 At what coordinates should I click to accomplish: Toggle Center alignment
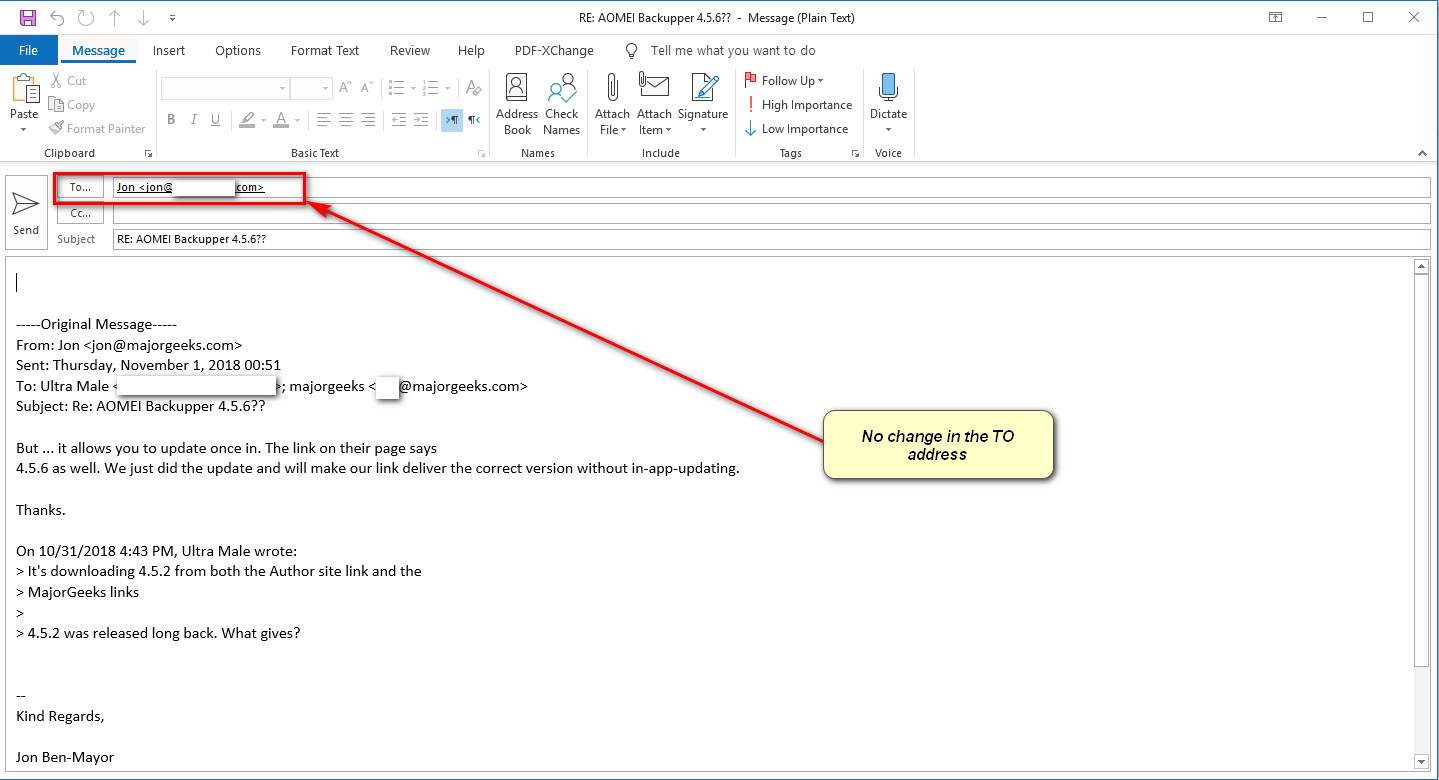346,120
